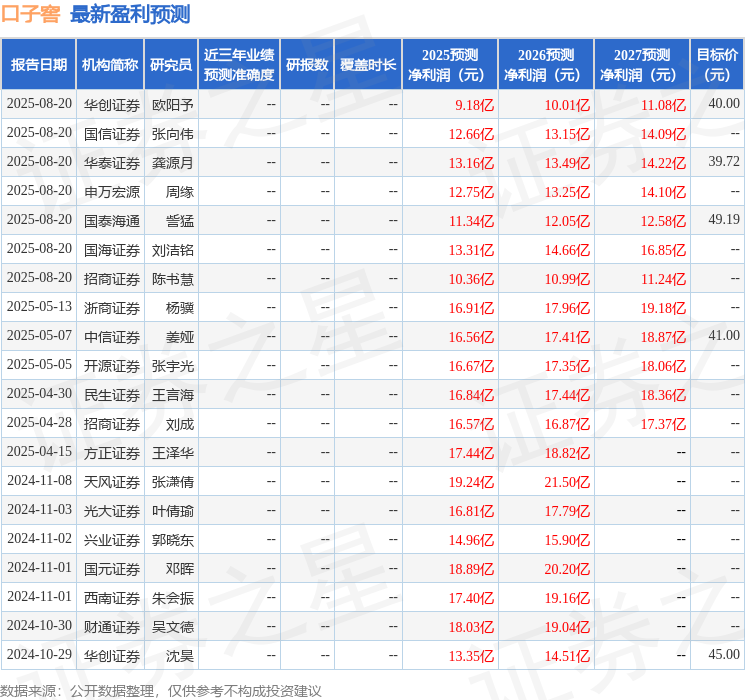Click institution 国泰海通
This screenshot has height=700, width=745.
point(112,221)
